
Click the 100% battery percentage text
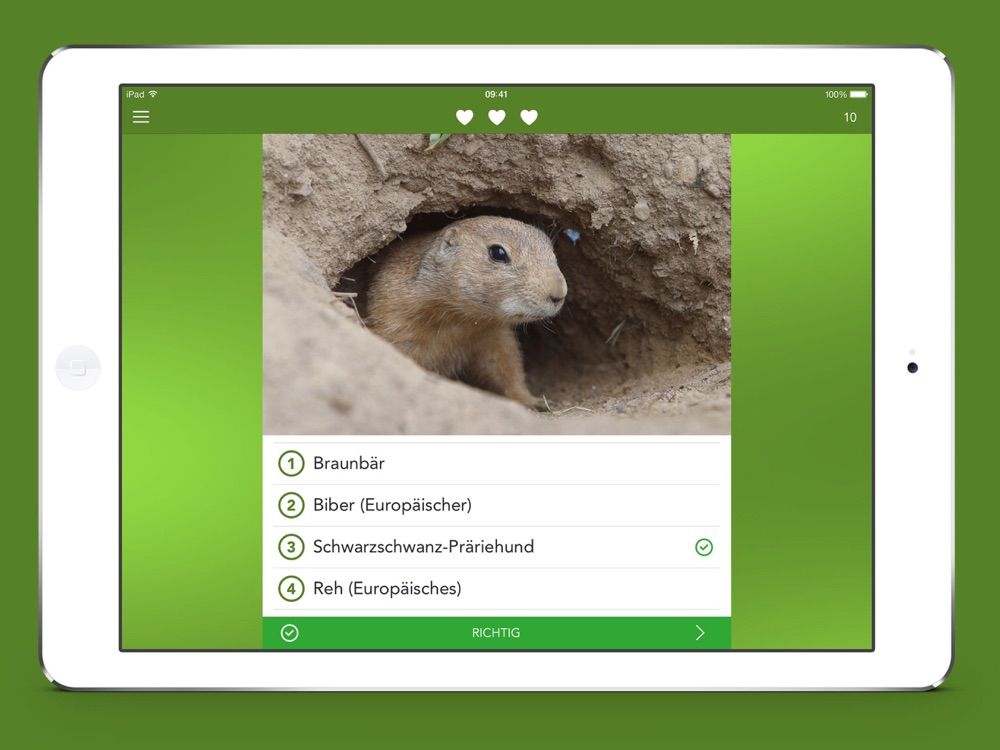point(835,94)
